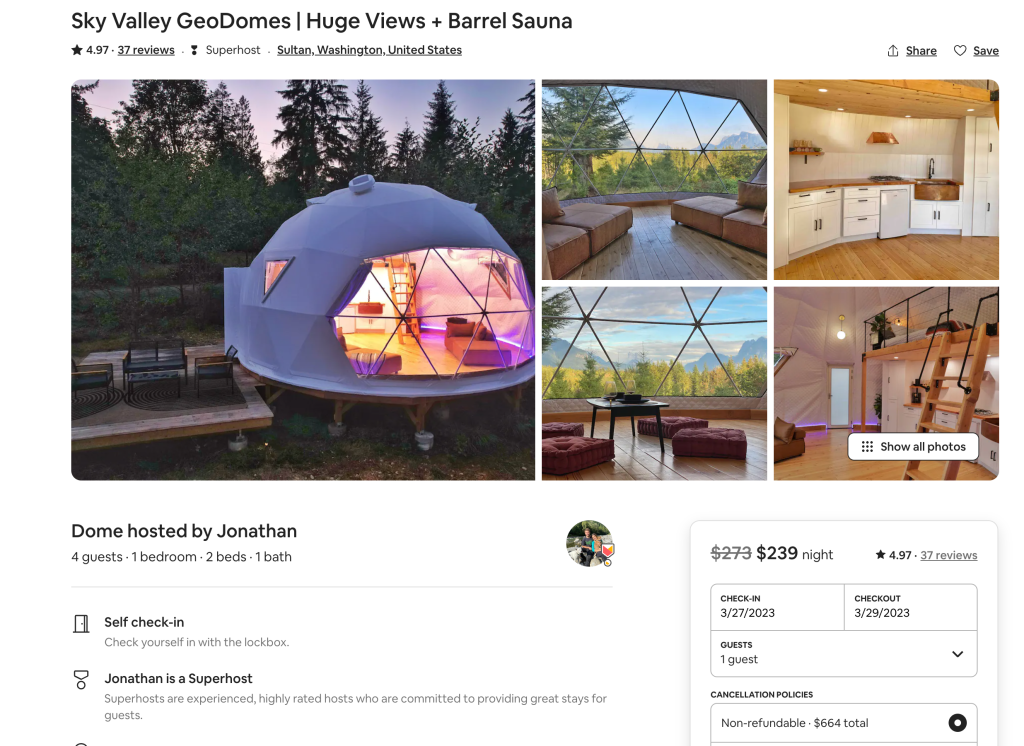Screen dimensions: 1024x746
Task: Open the Check-in date field 3/27/2023
Action: tap(777, 608)
